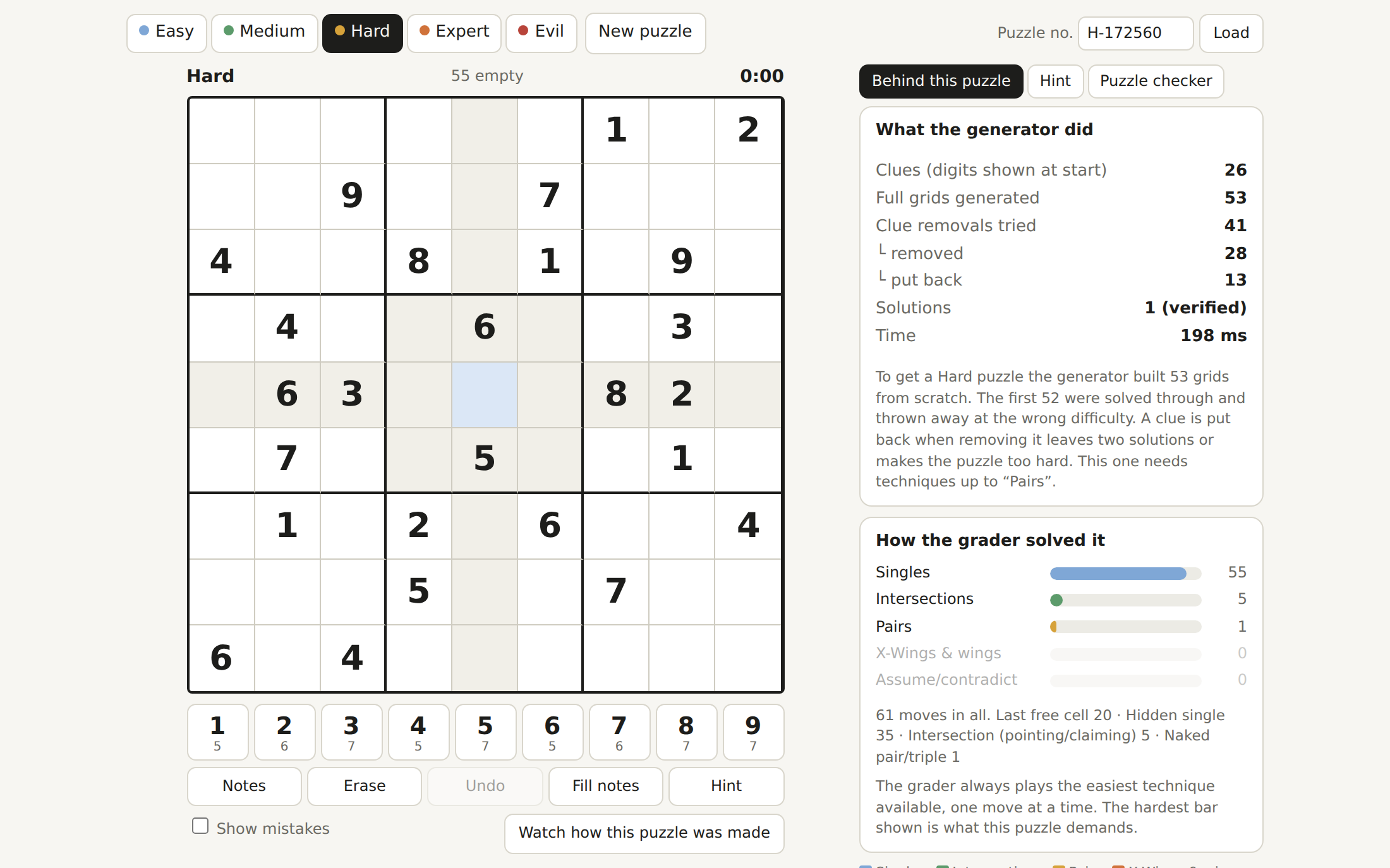Open the Behind this puzzle tab
Screen dimensions: 1390x868
(x=941, y=81)
